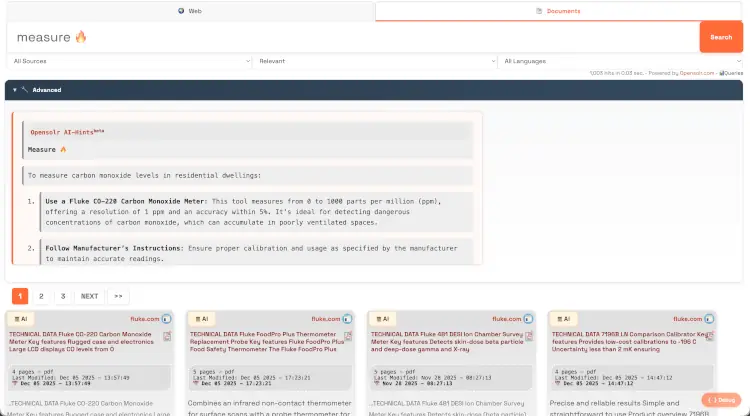Open the Opensolr.com link

(696, 73)
